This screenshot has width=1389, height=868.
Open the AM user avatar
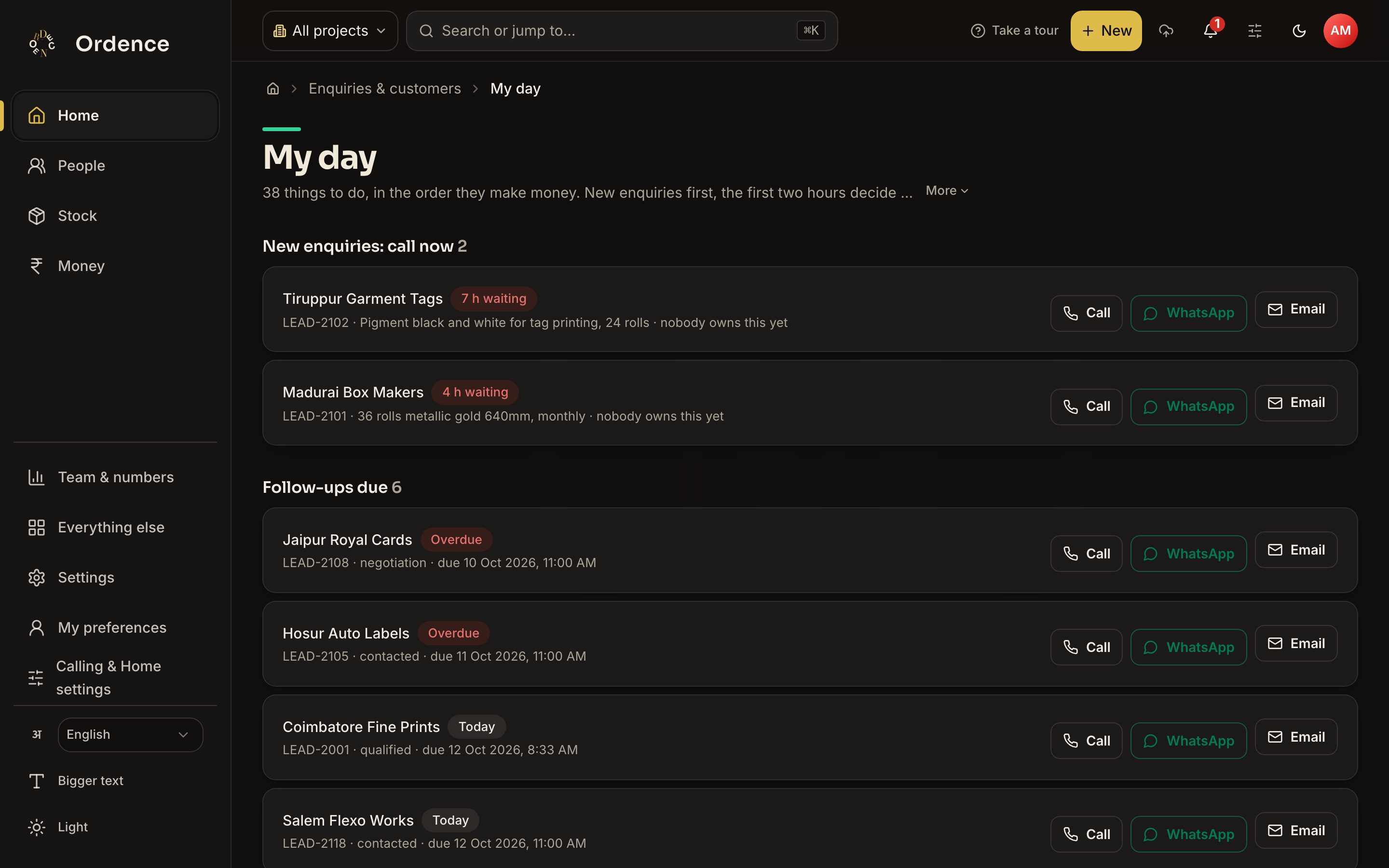pos(1340,30)
